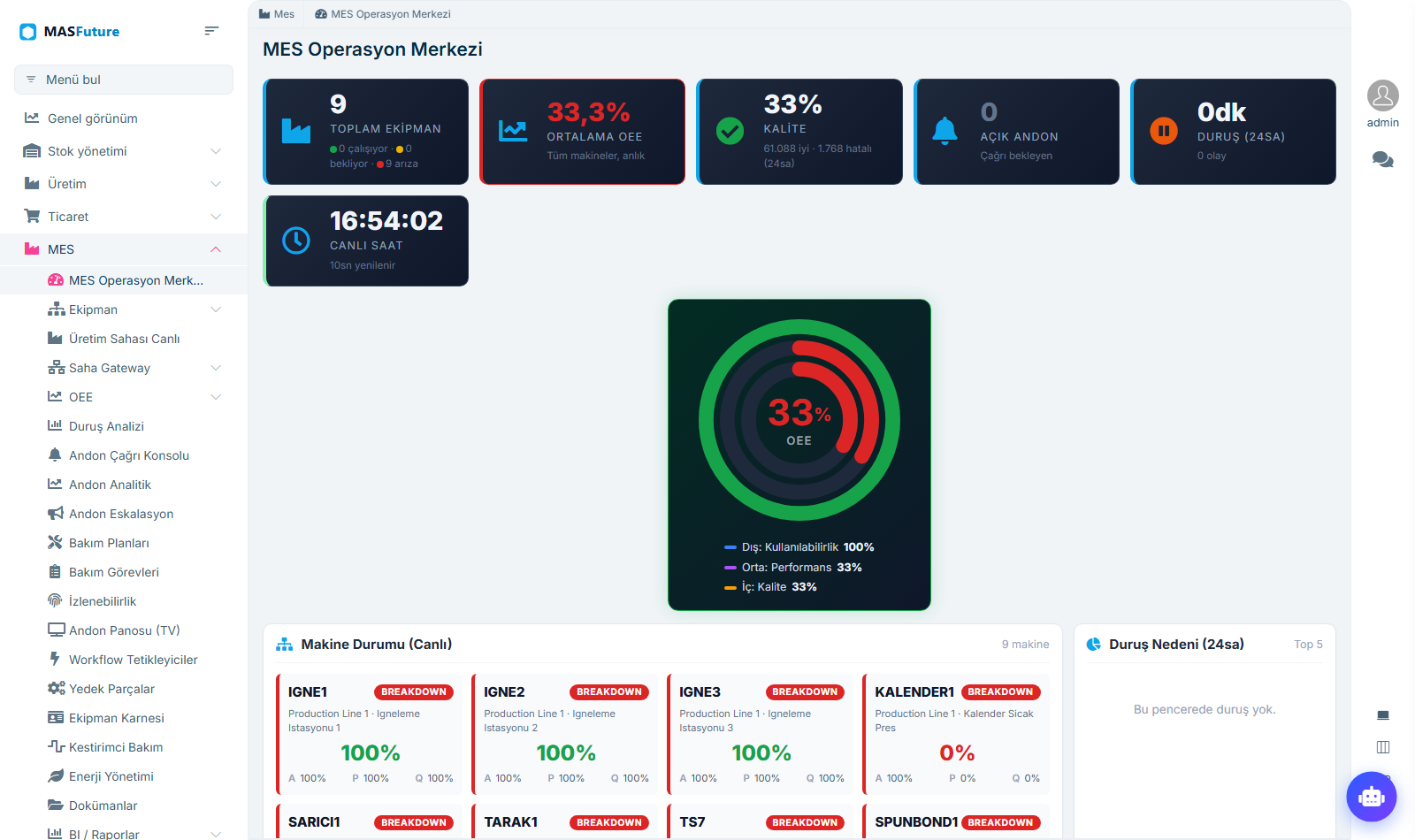Open Andon Çağrı Konsolu menu item
Viewport: 1415px width, 840px height.
pyautogui.click(x=129, y=455)
